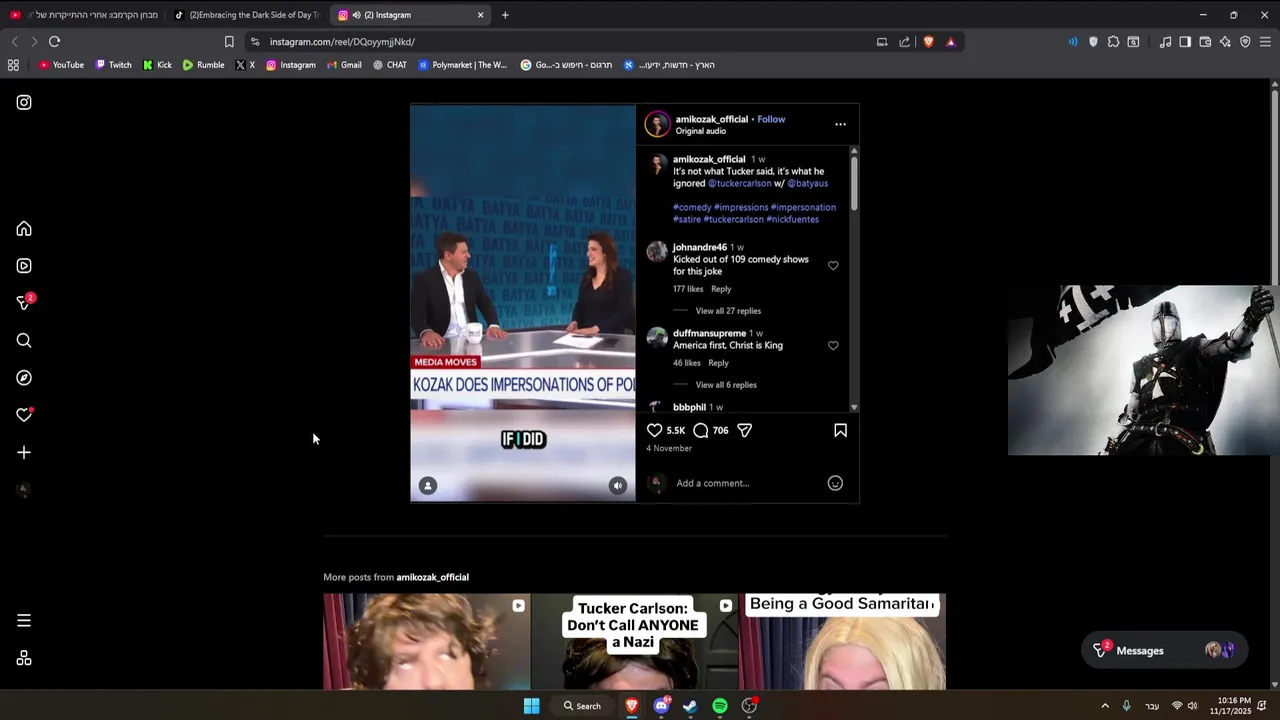Viewport: 1280px width, 720px height.
Task: Open the Instagram logo home link
Action: click(24, 102)
